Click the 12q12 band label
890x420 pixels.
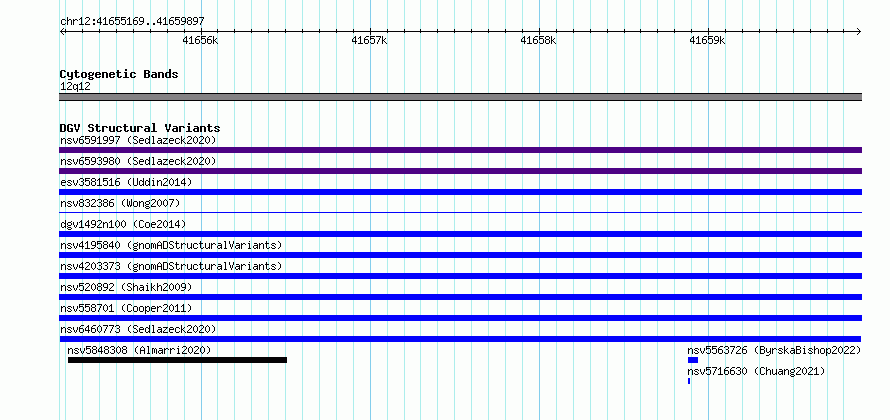pyautogui.click(x=75, y=86)
